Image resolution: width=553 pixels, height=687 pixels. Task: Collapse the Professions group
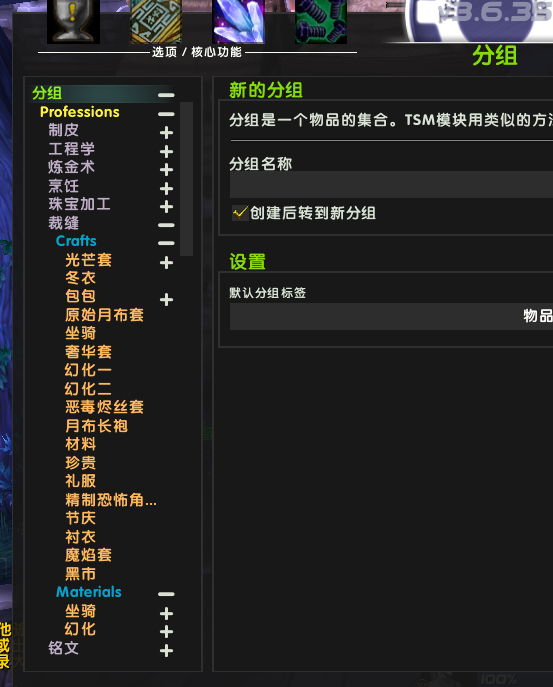pyautogui.click(x=166, y=114)
